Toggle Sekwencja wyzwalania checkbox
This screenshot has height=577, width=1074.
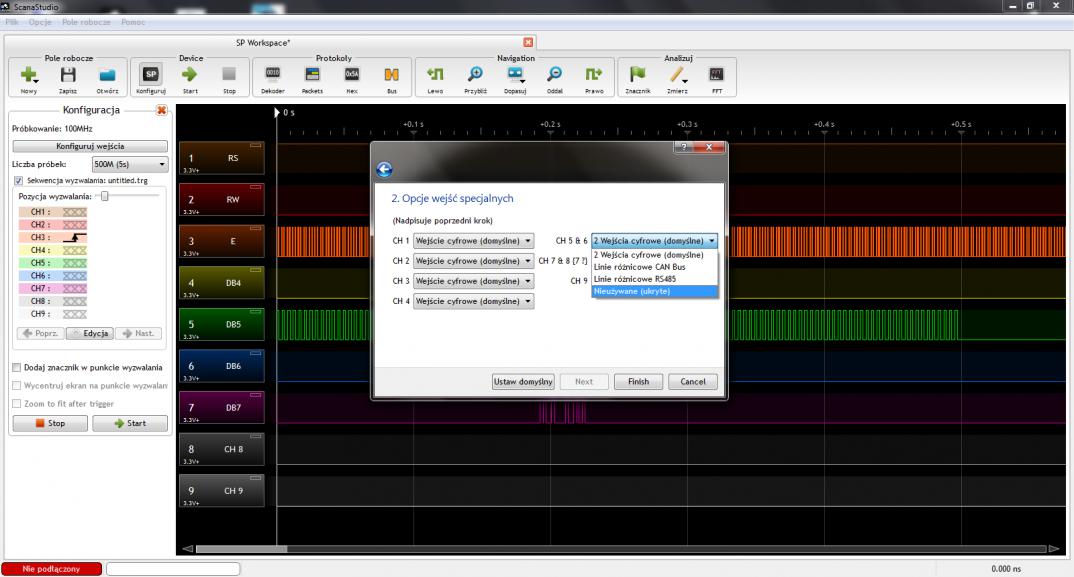[x=18, y=181]
